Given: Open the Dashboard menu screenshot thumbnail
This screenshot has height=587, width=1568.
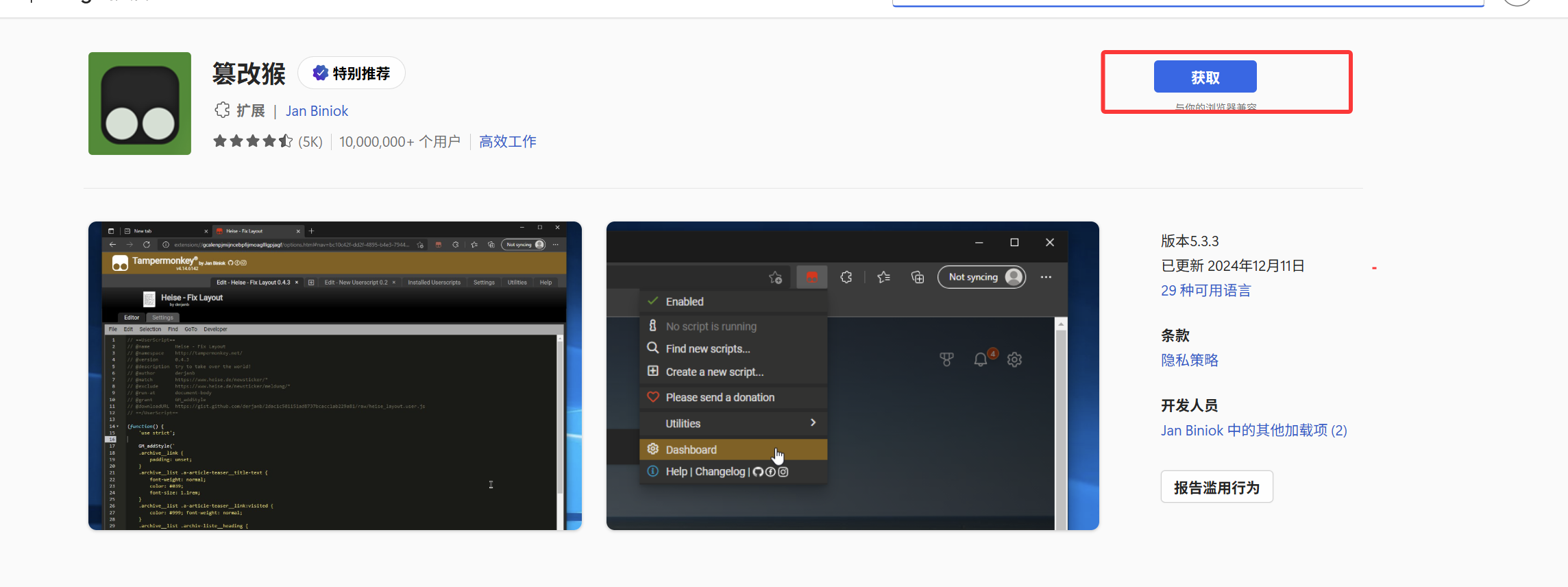Looking at the screenshot, I should click(853, 376).
